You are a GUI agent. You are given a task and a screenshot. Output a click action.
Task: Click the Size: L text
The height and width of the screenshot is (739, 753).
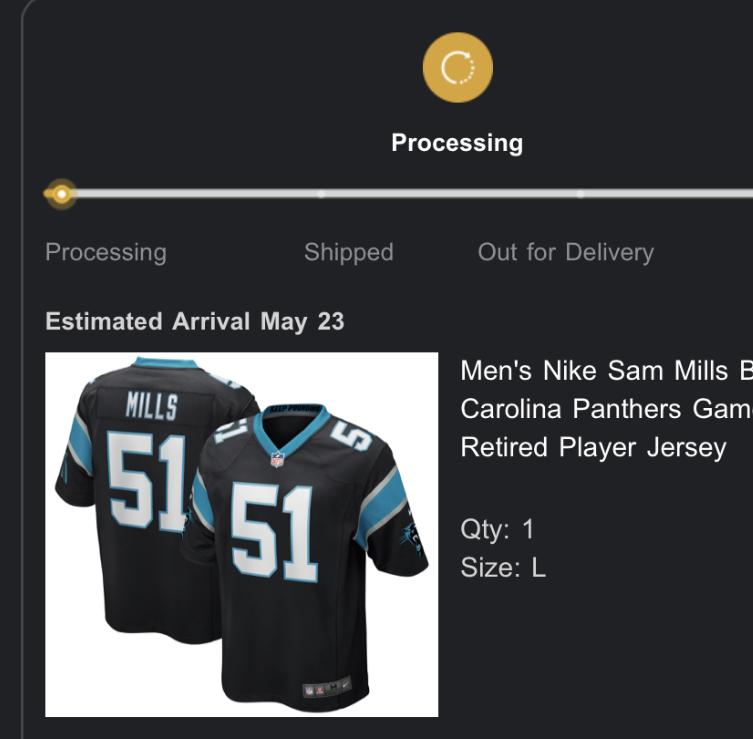503,569
